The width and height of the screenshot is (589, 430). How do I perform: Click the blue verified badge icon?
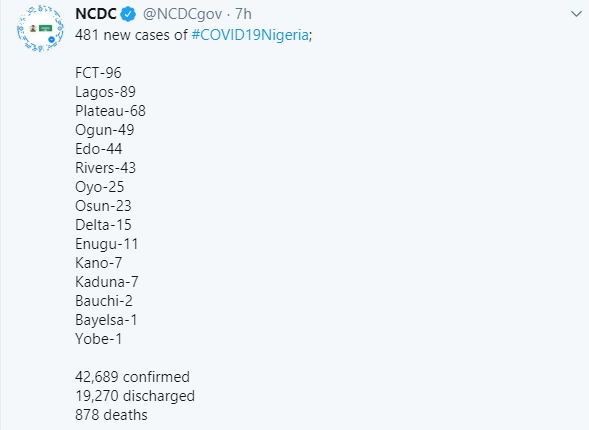(128, 14)
